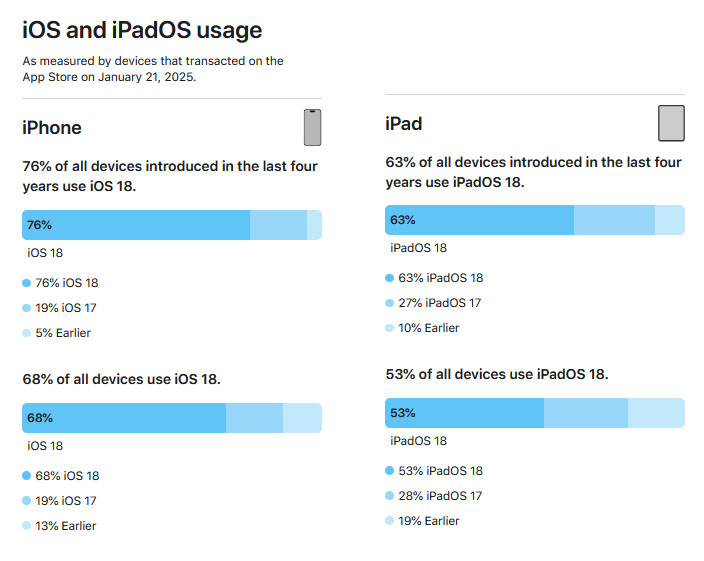The width and height of the screenshot is (704, 561).
Task: Click the 68% of all devices headline
Action: (x=122, y=379)
